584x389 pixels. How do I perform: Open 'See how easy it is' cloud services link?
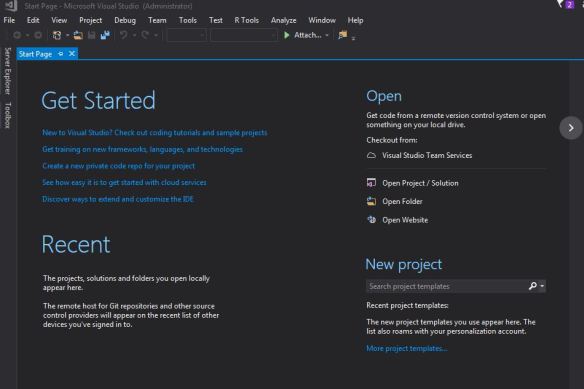pyautogui.click(x=124, y=182)
